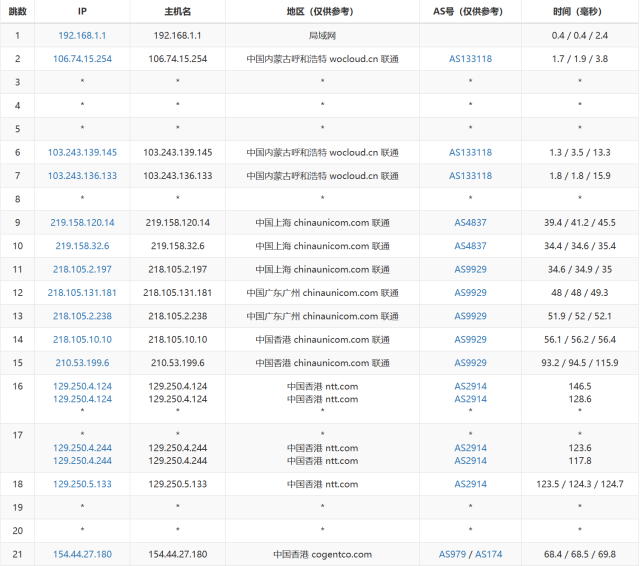Select the time cell 1.8 / 1.8 / 15.9
Viewport: 640px width, 566px height.
(x=580, y=176)
